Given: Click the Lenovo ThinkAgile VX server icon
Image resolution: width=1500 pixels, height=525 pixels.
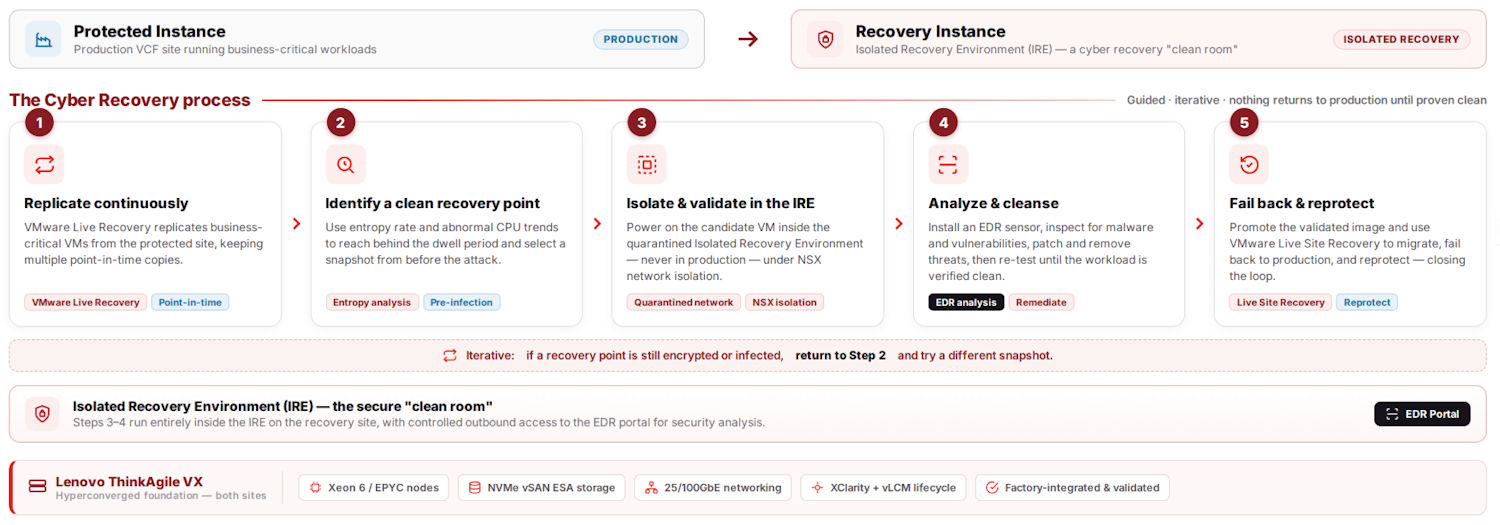Looking at the screenshot, I should [x=37, y=486].
